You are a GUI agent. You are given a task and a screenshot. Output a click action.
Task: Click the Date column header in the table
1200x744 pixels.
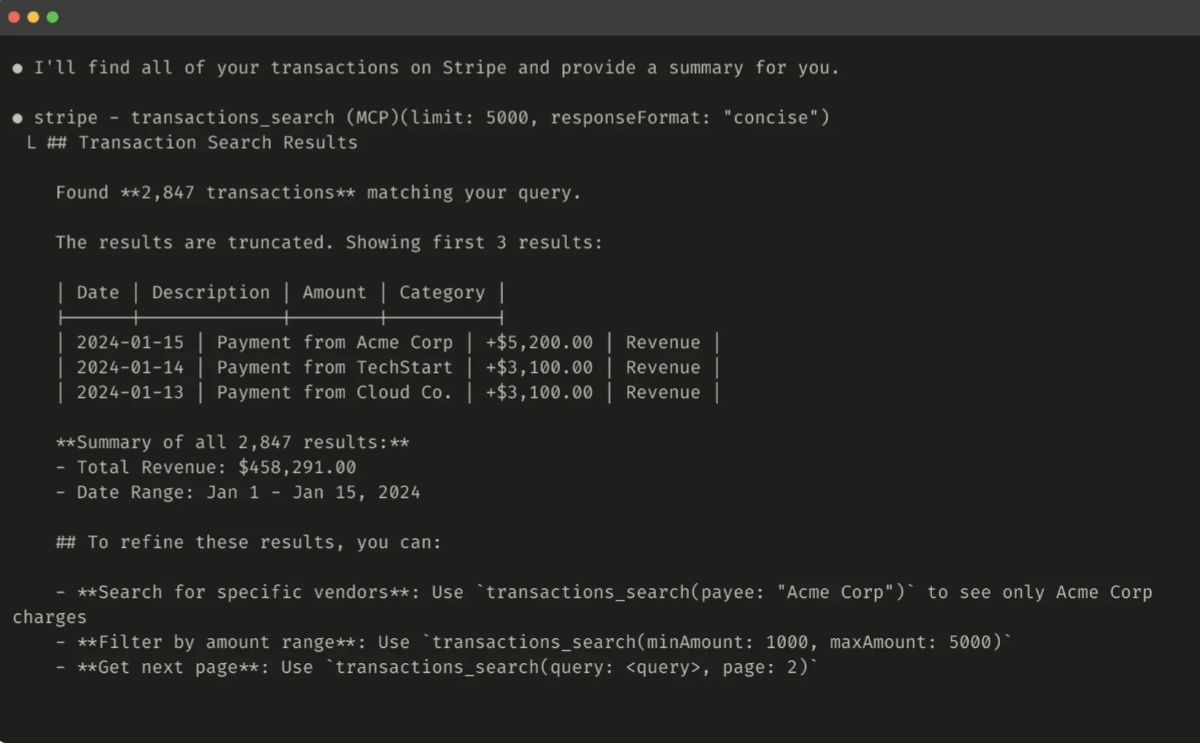(98, 293)
